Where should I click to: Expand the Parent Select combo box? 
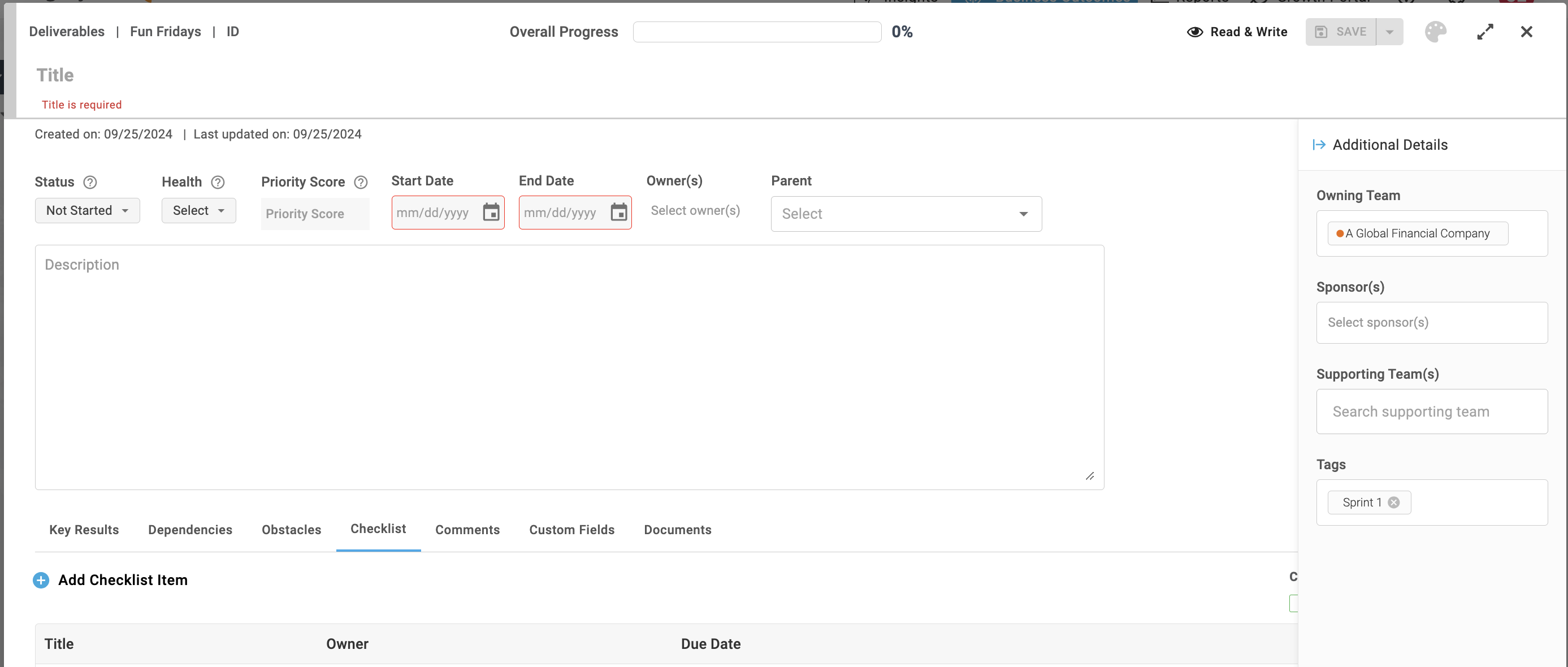click(906, 214)
